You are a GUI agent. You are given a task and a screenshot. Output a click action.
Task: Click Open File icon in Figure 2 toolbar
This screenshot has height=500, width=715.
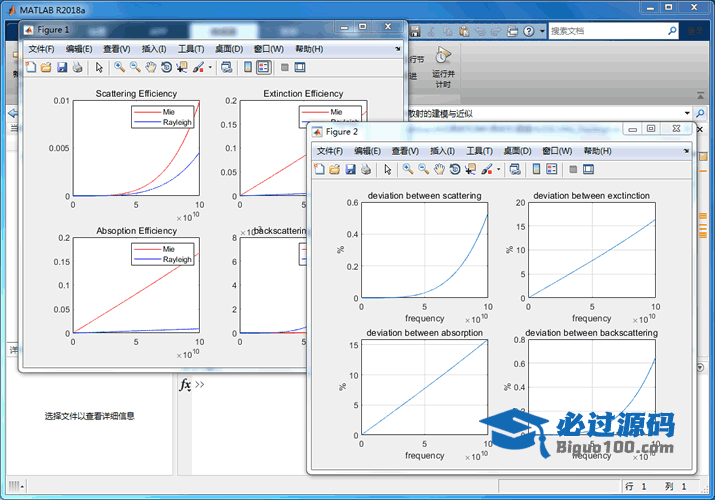point(335,170)
